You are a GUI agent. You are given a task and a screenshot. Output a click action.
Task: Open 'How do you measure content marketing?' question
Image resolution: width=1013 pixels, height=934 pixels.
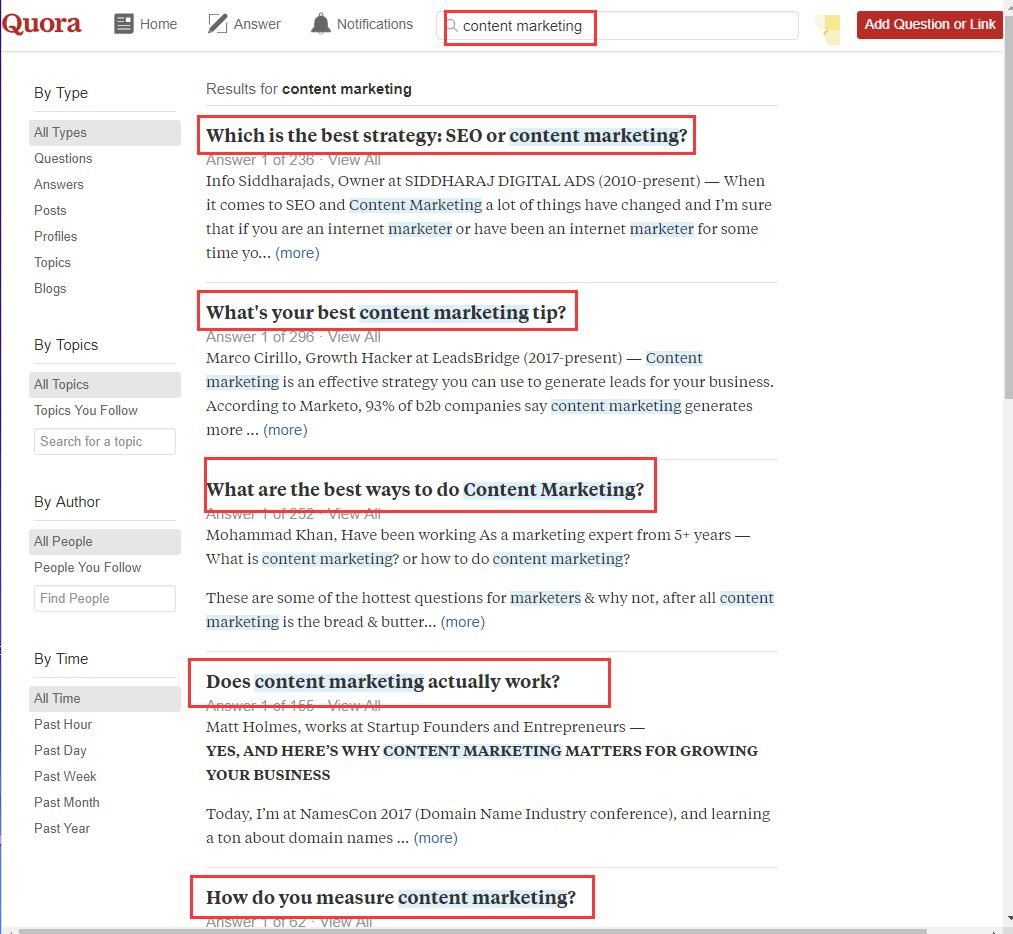[391, 897]
